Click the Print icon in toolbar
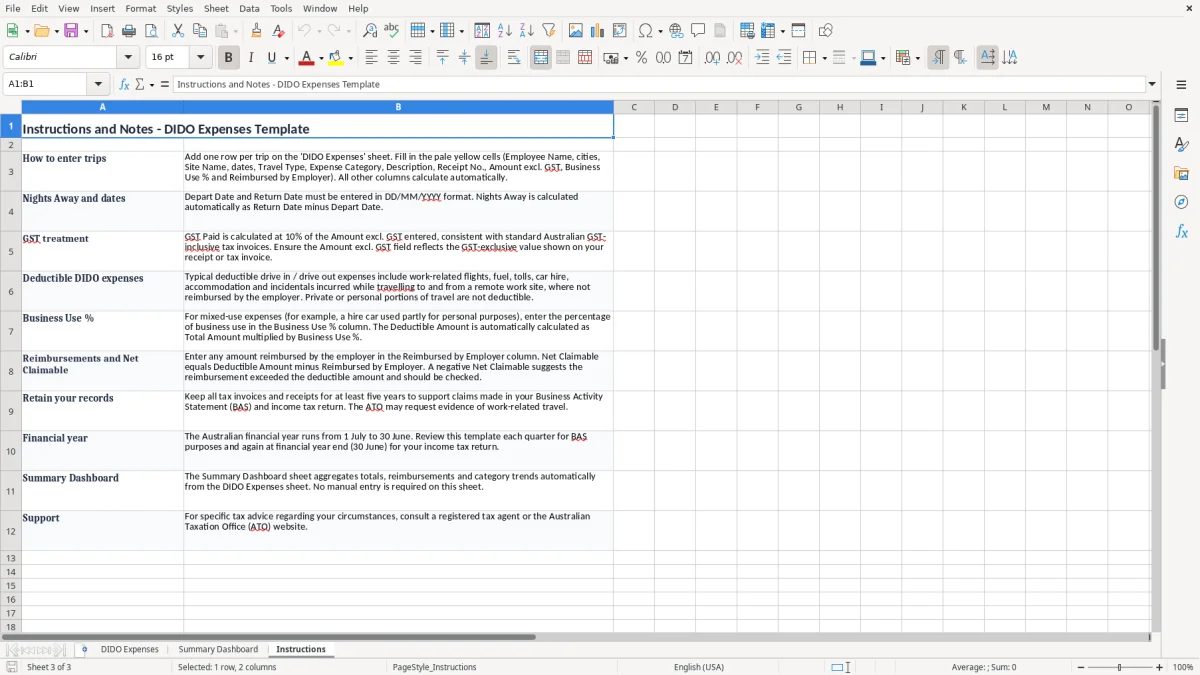 (129, 31)
